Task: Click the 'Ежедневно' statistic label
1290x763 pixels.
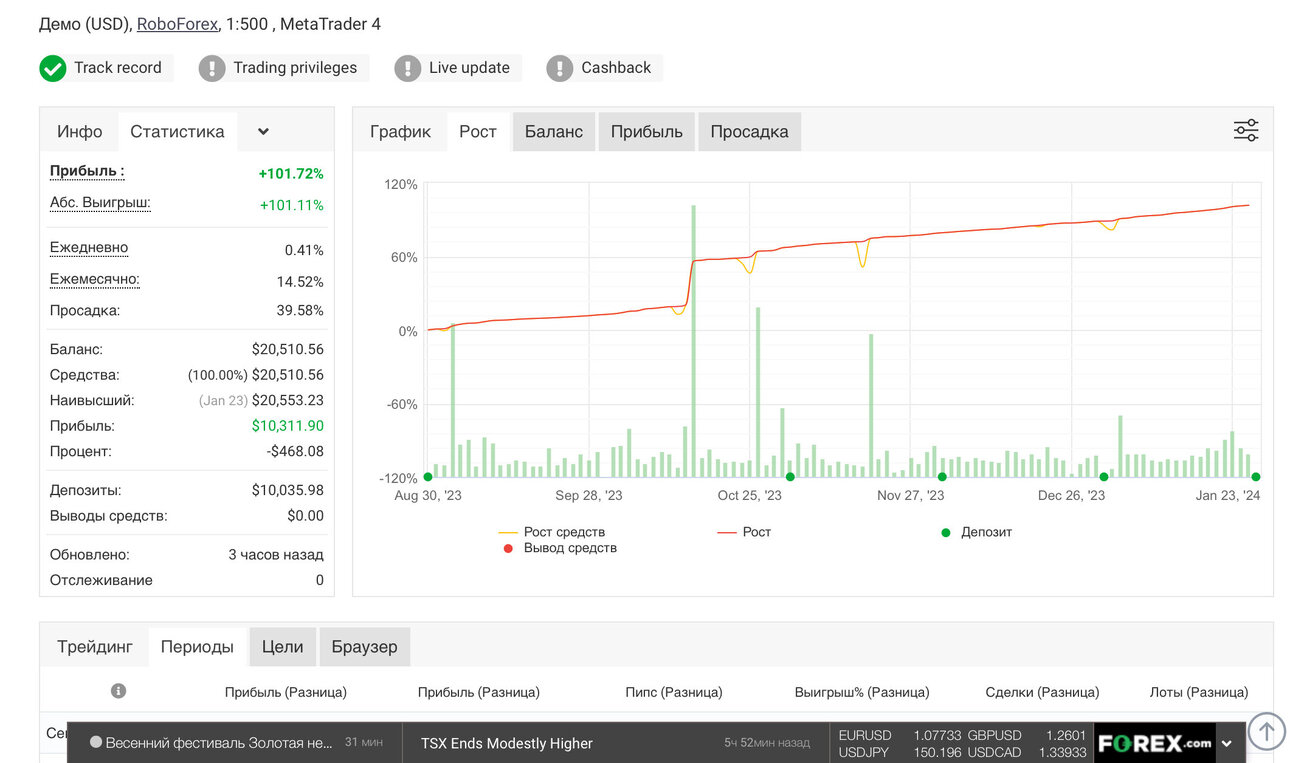Action: click(89, 248)
